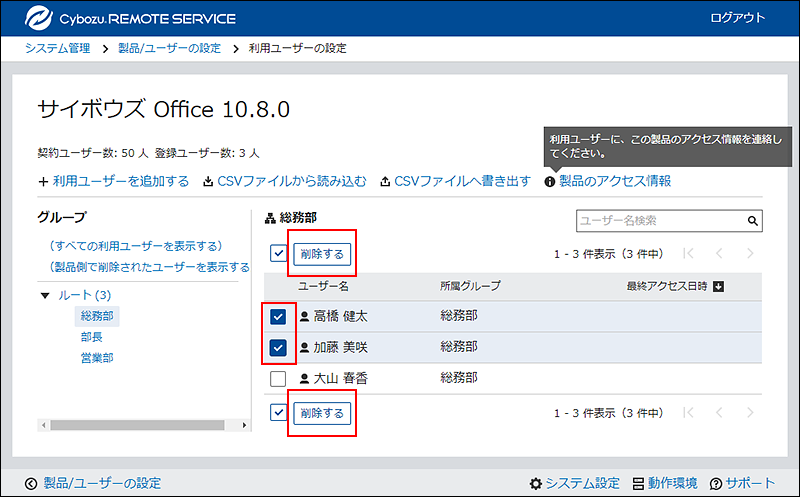Click the plus icon for adding users

43,182
